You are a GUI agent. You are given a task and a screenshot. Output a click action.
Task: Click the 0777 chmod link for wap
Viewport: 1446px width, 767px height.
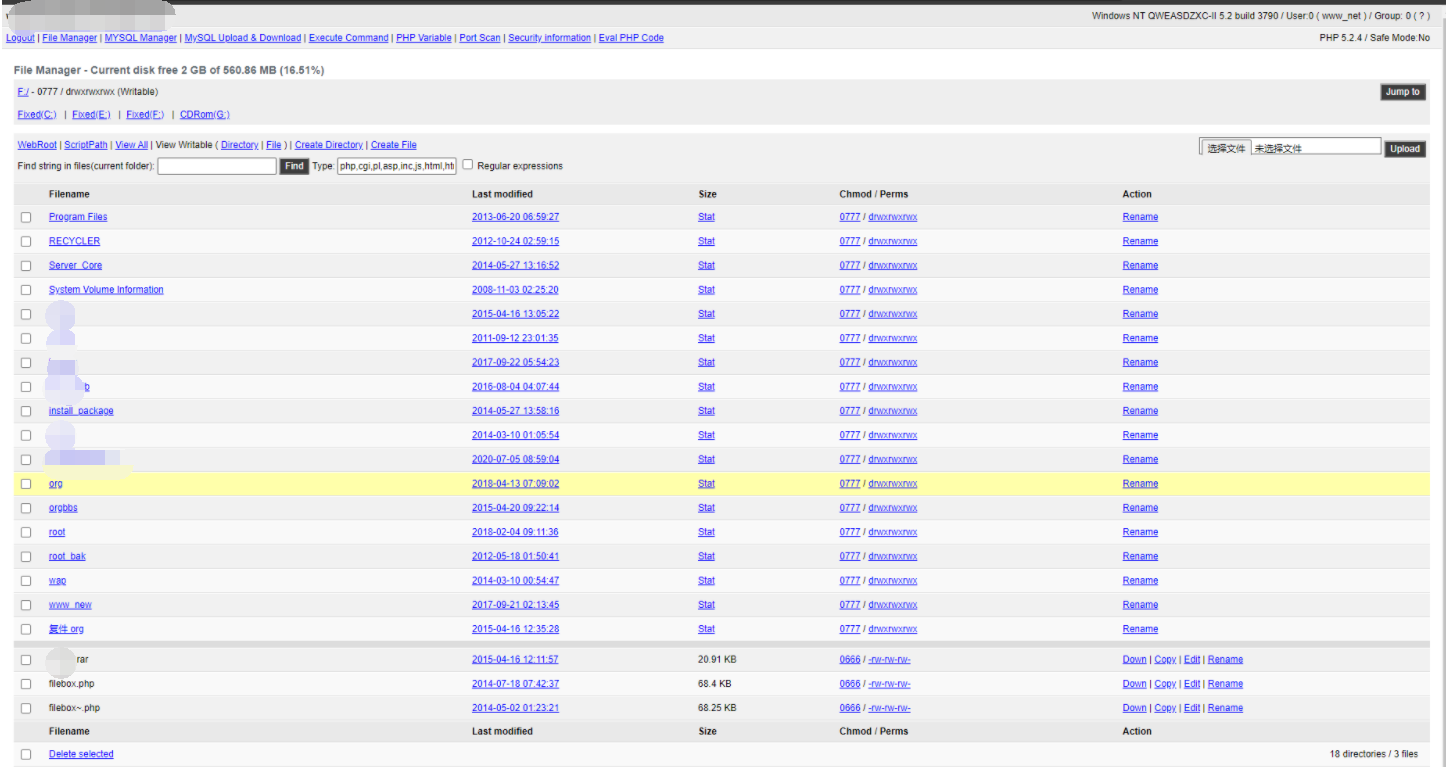coord(850,581)
